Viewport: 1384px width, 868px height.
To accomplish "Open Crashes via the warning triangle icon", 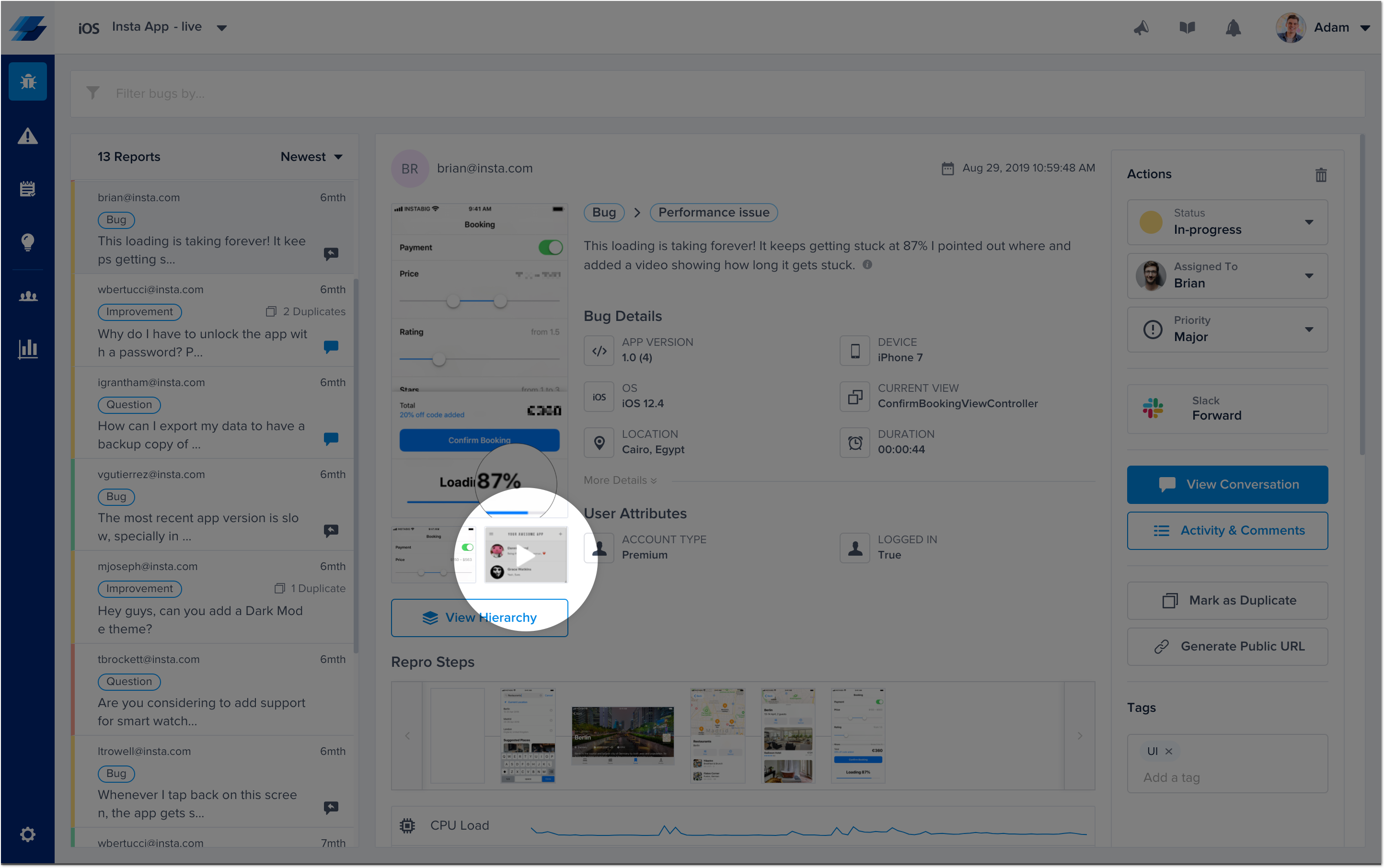I will pos(28,136).
